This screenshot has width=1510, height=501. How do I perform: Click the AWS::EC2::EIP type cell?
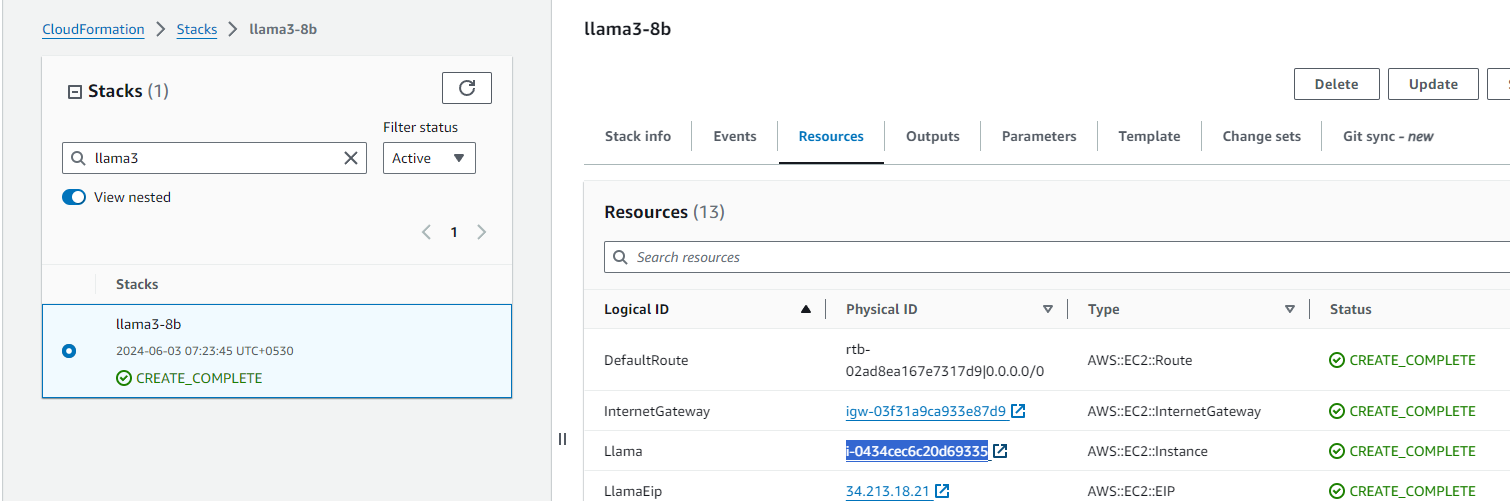(1132, 491)
